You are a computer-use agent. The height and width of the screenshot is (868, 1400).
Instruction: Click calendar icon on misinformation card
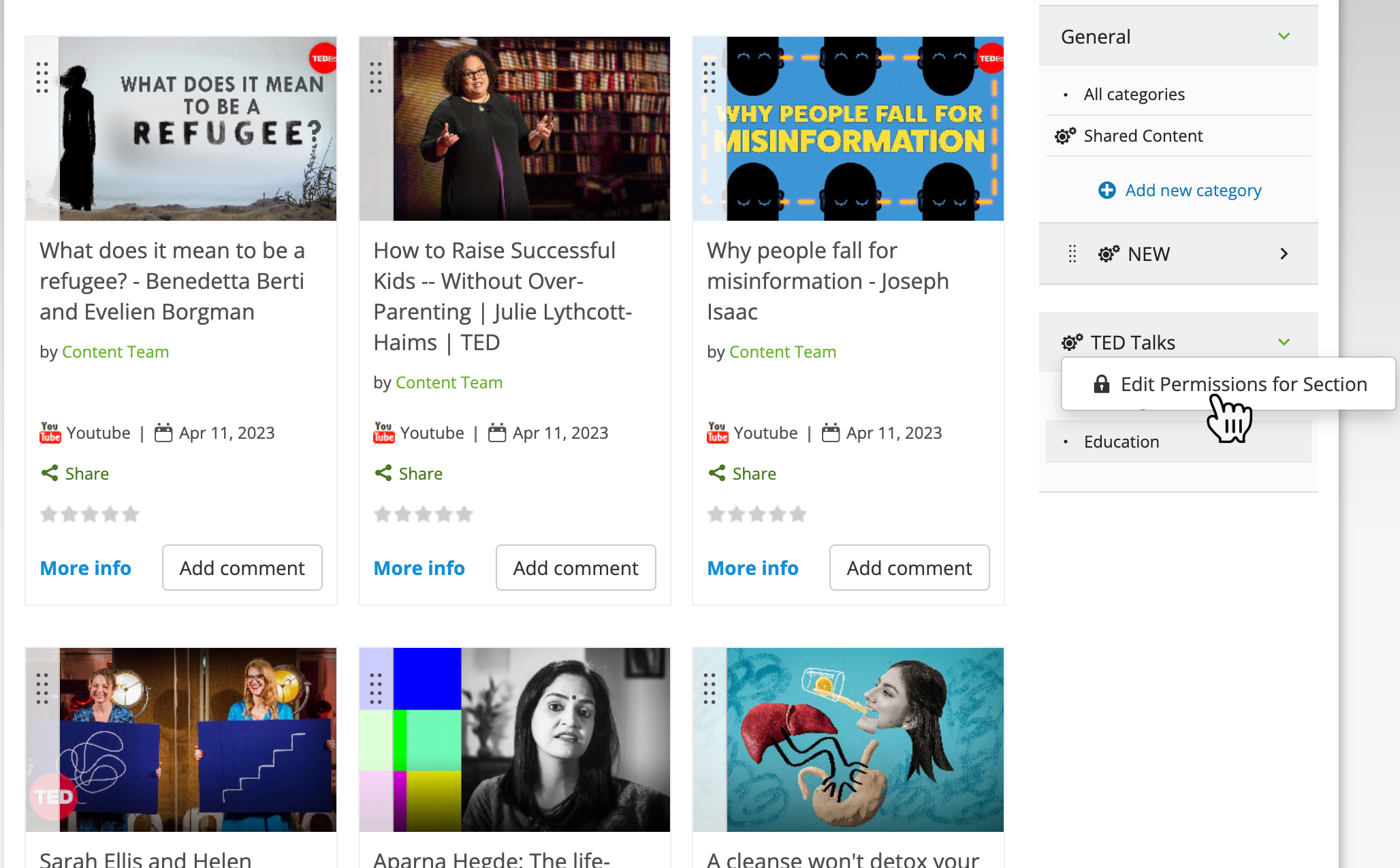[831, 433]
